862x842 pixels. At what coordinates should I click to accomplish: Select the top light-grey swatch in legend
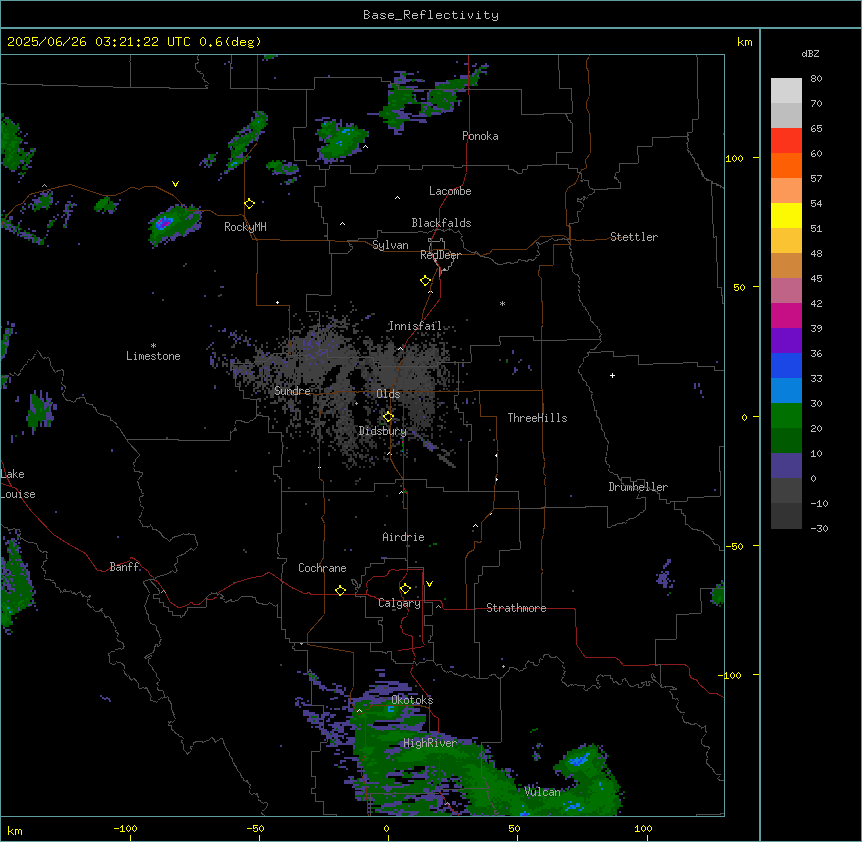[786, 91]
